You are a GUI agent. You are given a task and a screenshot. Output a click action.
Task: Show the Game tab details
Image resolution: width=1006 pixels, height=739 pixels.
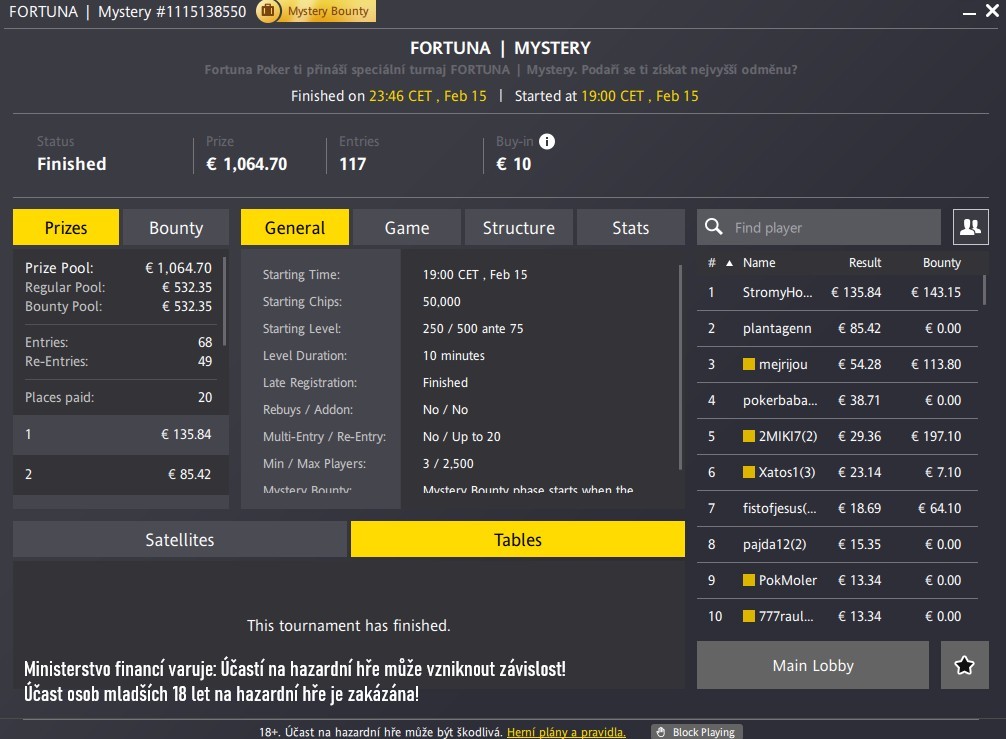point(407,228)
